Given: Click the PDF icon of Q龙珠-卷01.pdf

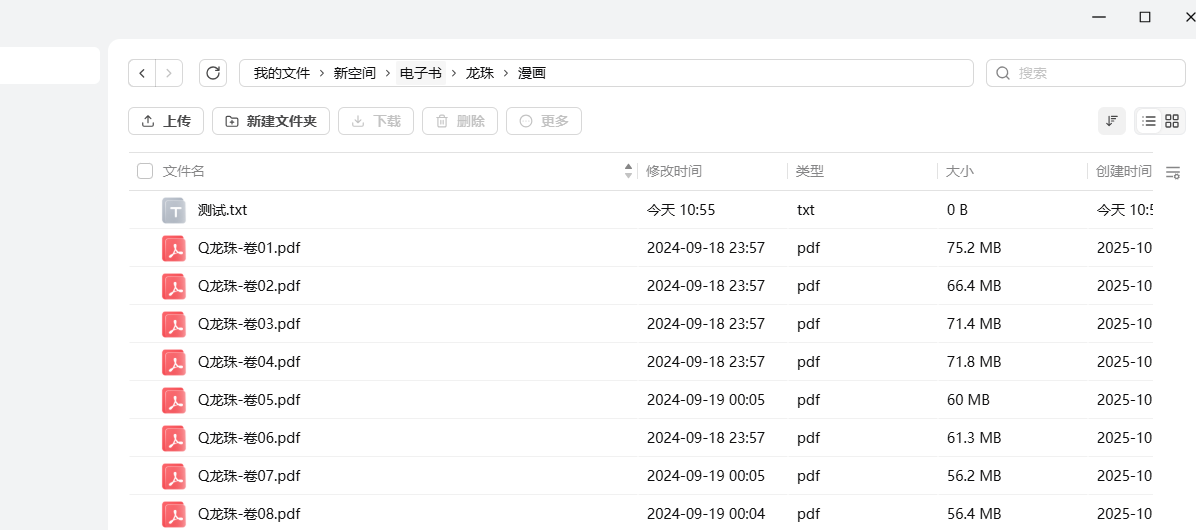Looking at the screenshot, I should tap(175, 248).
